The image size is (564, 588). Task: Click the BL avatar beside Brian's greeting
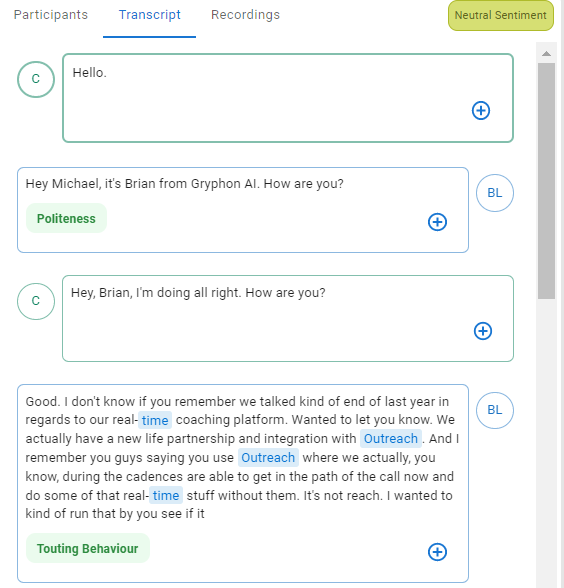coord(495,193)
